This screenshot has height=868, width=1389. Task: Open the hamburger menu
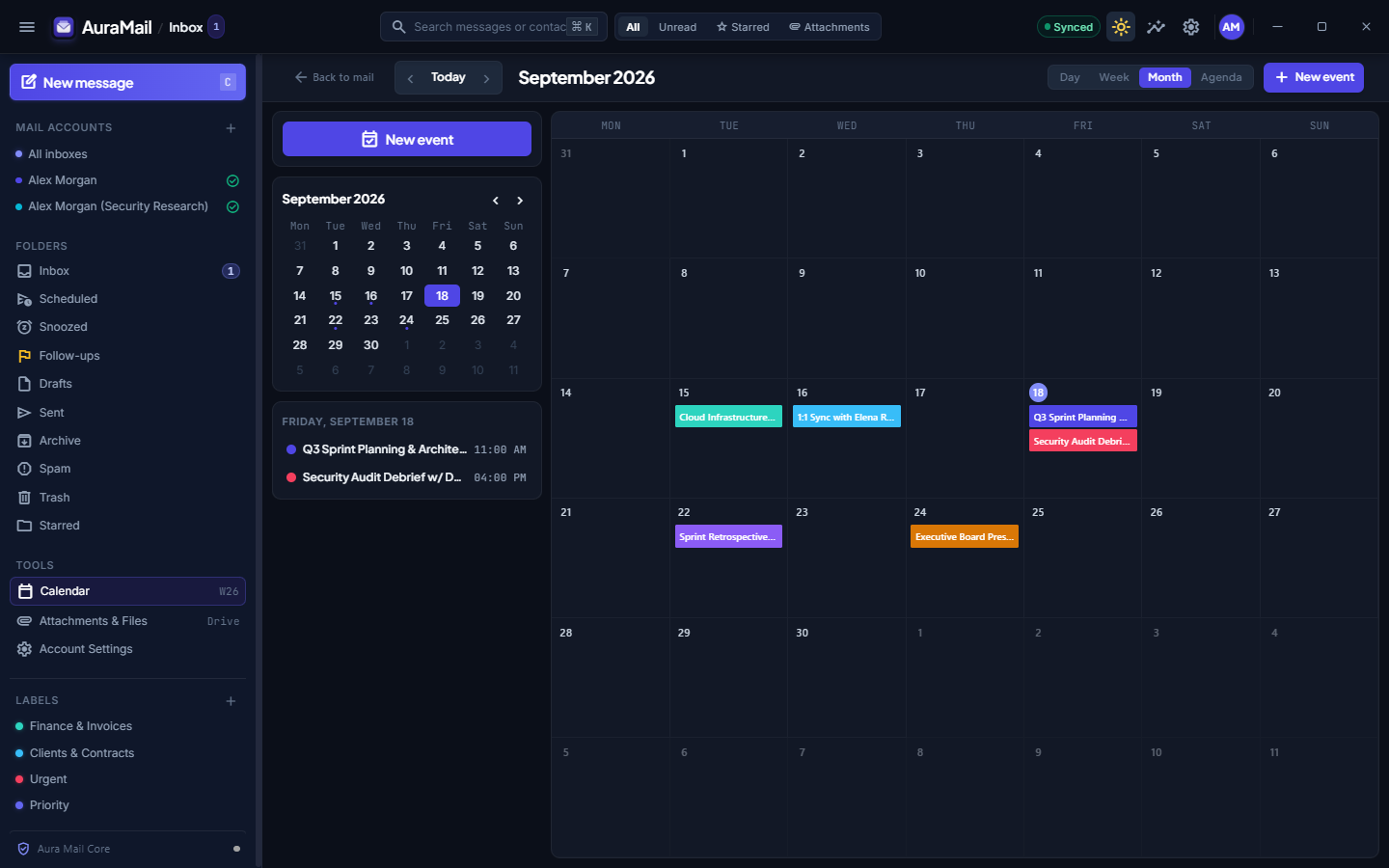pos(27,27)
